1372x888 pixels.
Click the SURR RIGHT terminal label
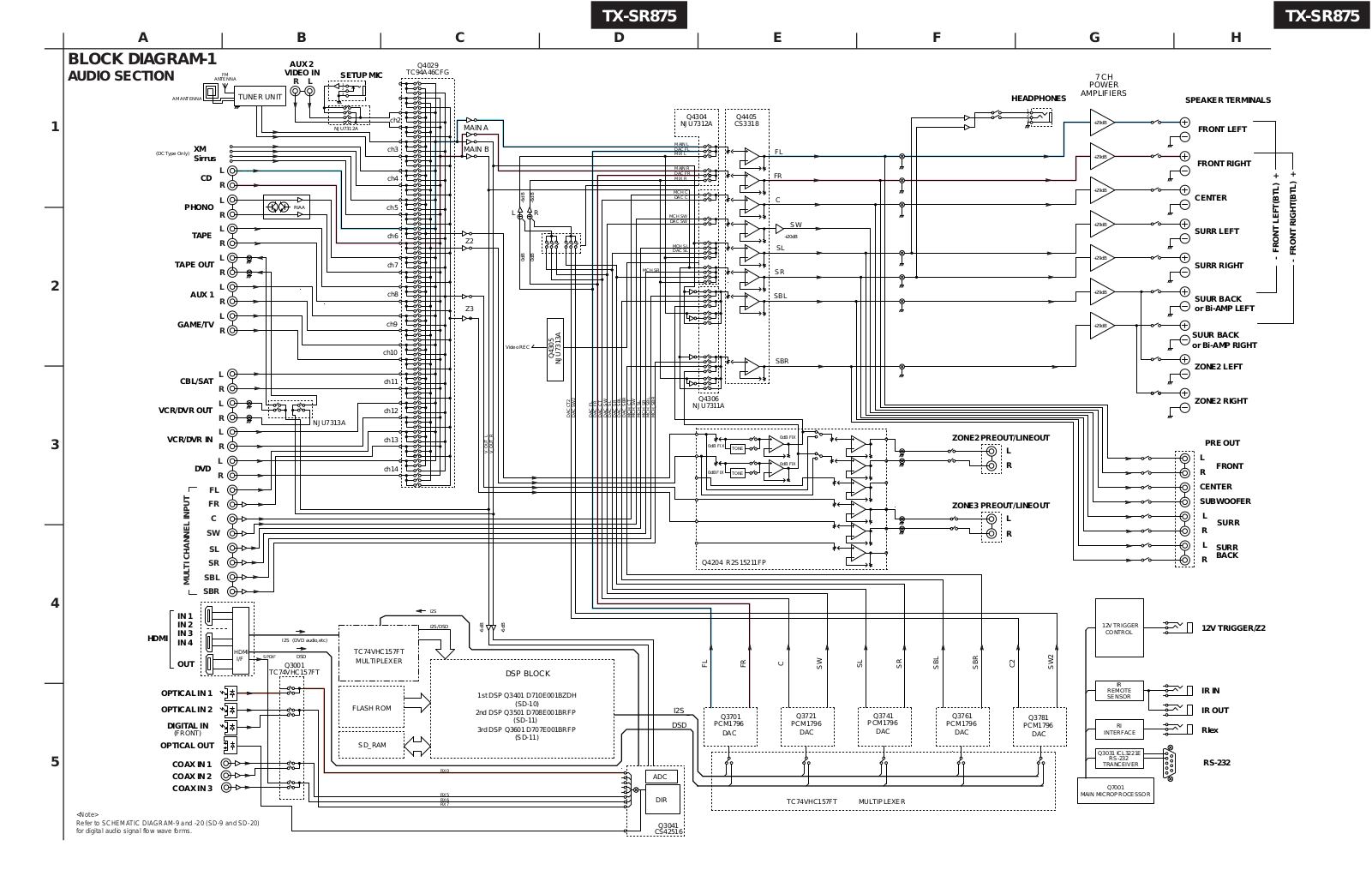click(x=1219, y=266)
